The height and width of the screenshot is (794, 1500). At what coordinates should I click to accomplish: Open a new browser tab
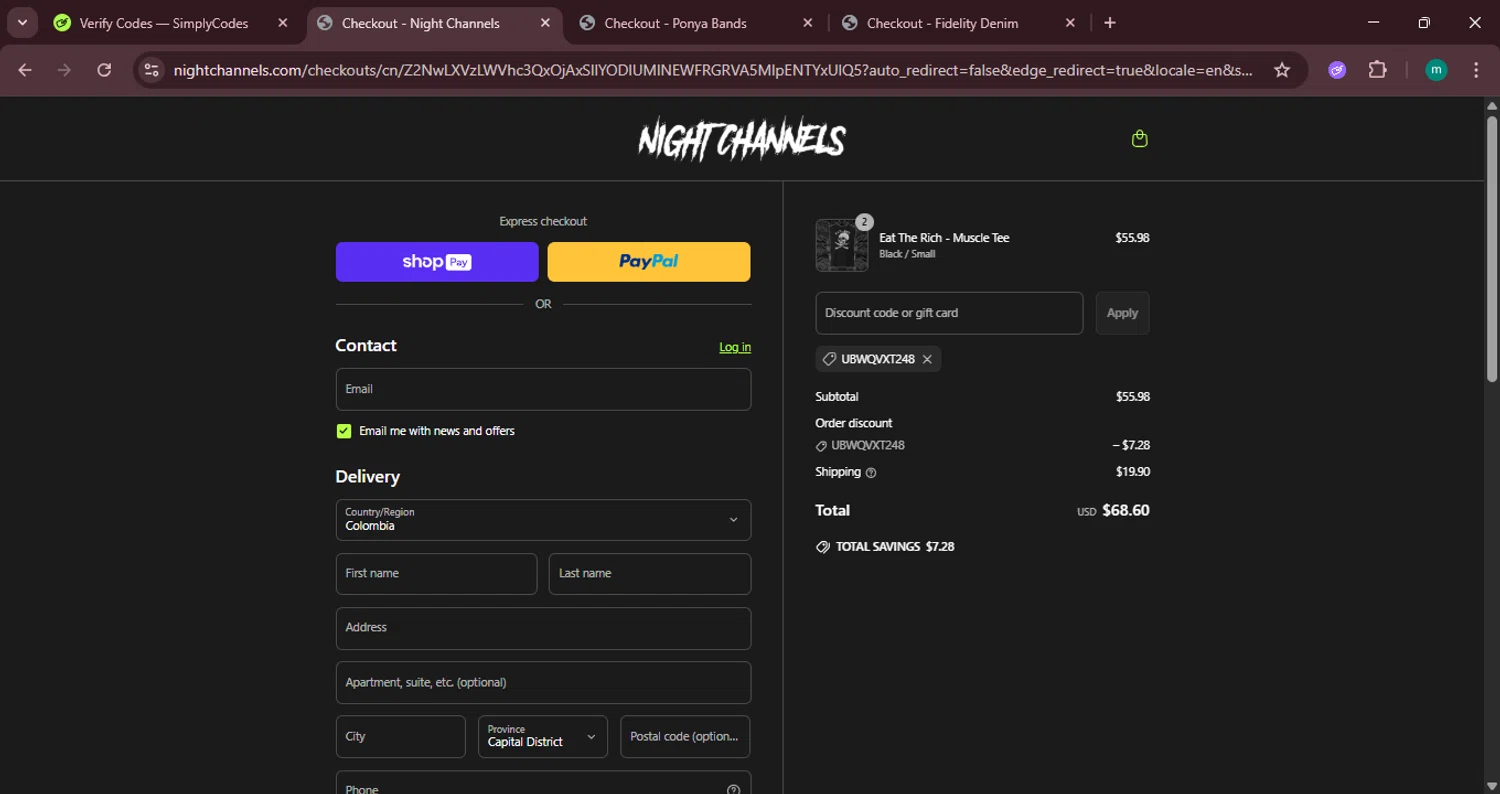pyautogui.click(x=1110, y=23)
